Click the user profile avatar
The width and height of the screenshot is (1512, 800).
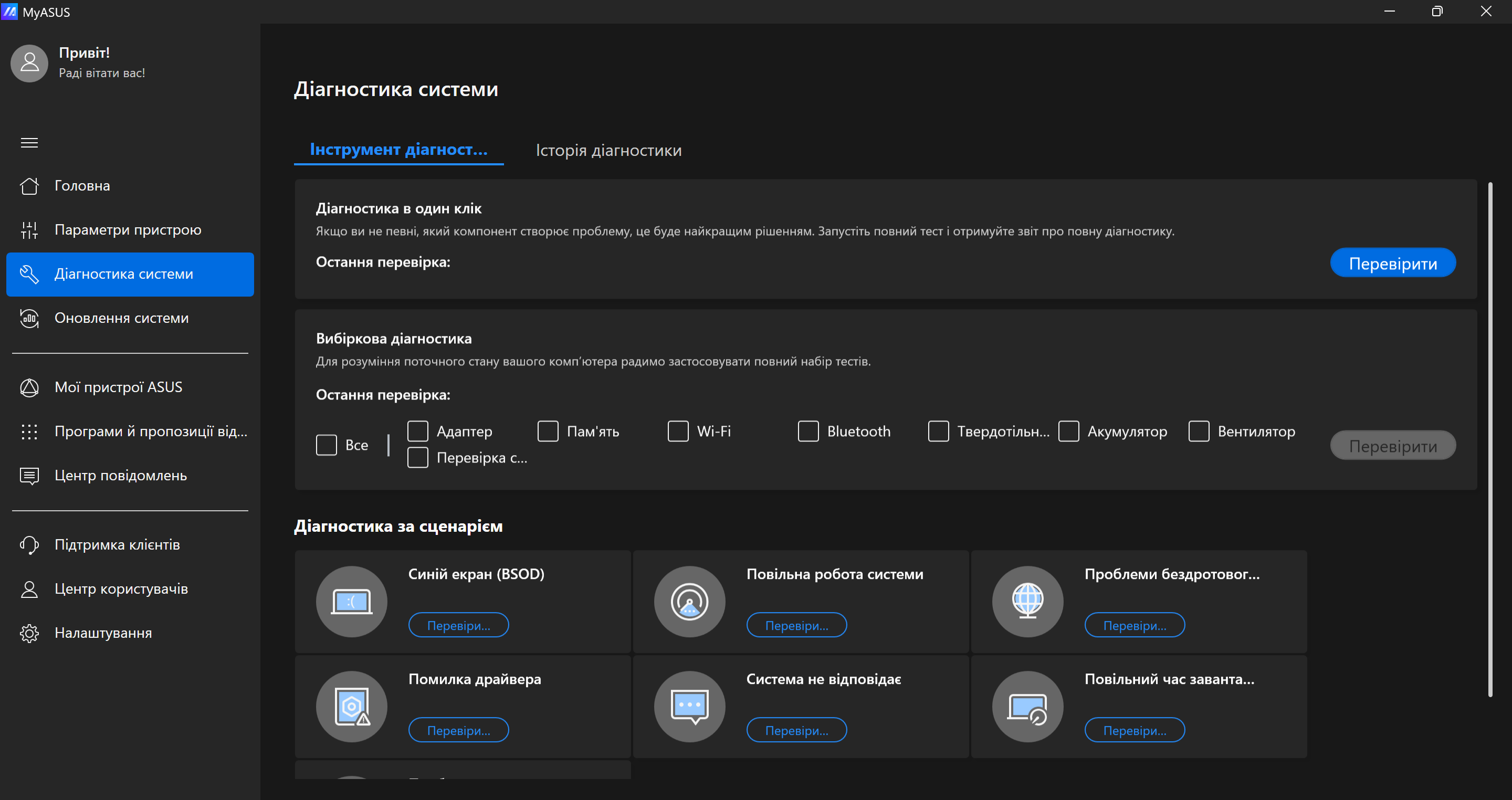(29, 64)
